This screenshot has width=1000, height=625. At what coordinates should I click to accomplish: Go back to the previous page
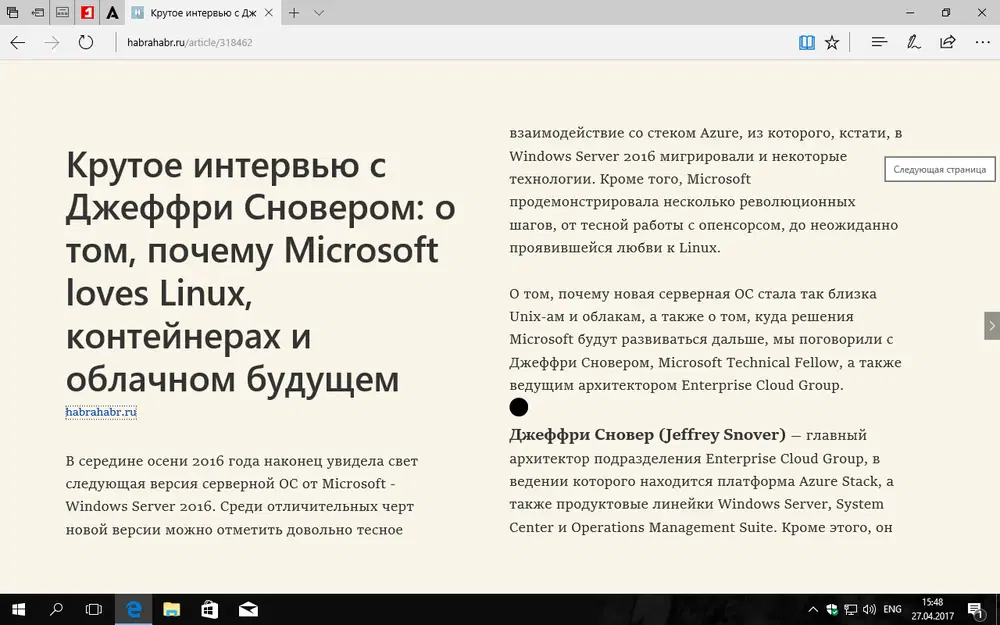(x=17, y=42)
